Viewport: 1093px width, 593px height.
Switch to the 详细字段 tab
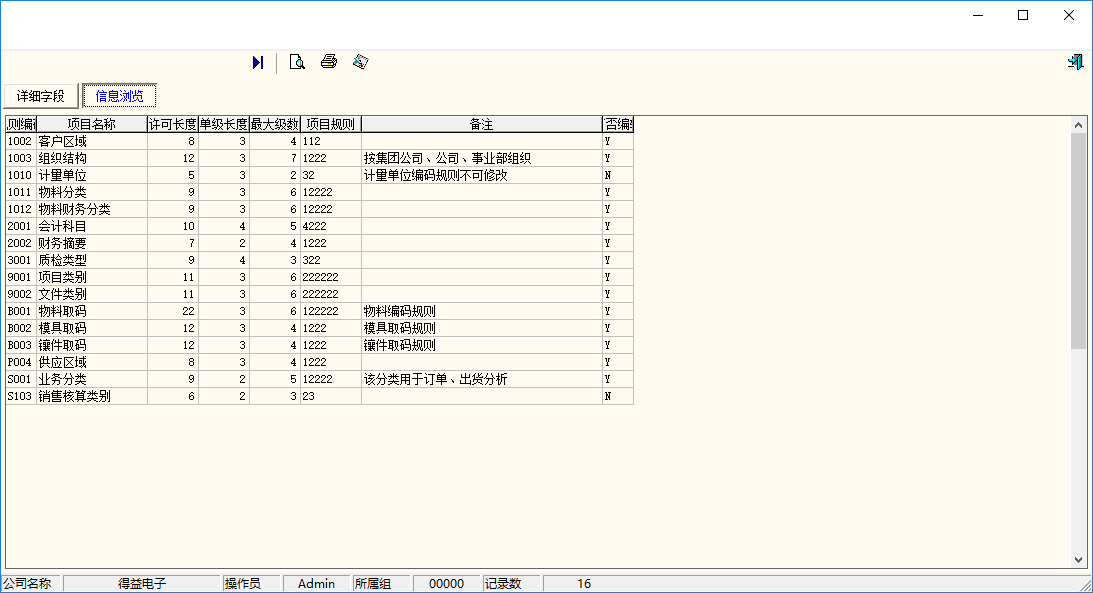(40, 96)
